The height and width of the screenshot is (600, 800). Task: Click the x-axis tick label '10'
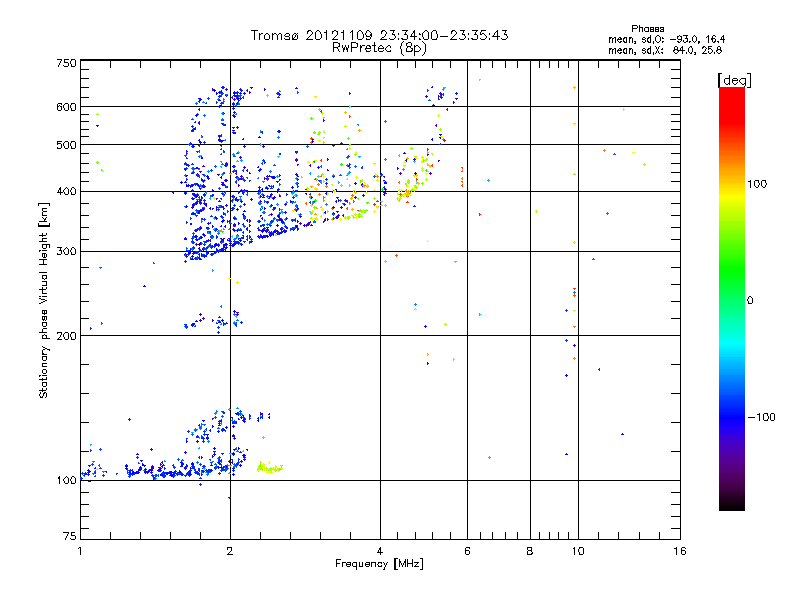point(578,551)
